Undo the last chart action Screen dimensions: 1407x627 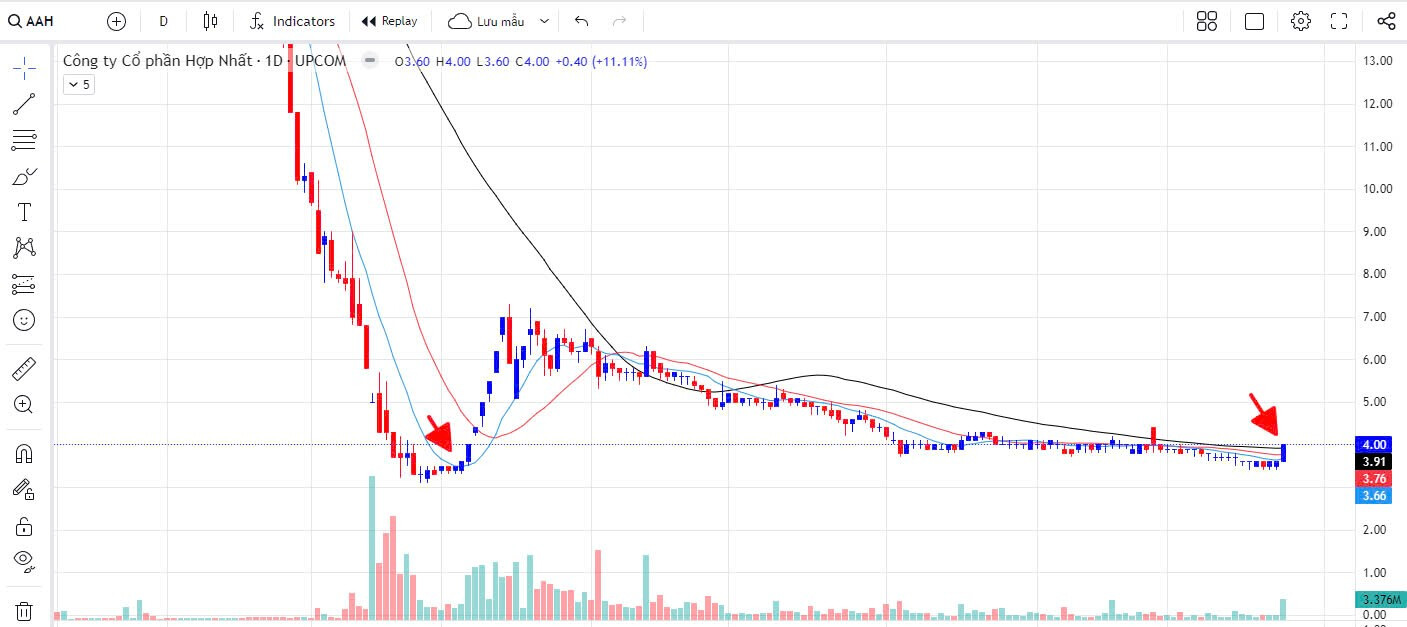point(582,21)
